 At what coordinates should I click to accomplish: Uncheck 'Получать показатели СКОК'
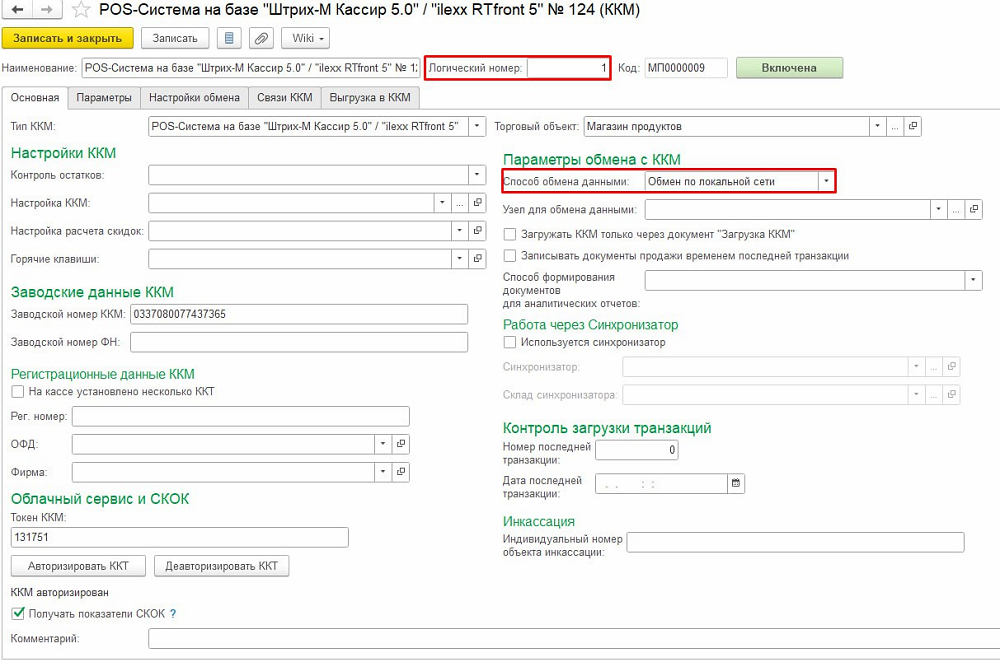coord(17,614)
